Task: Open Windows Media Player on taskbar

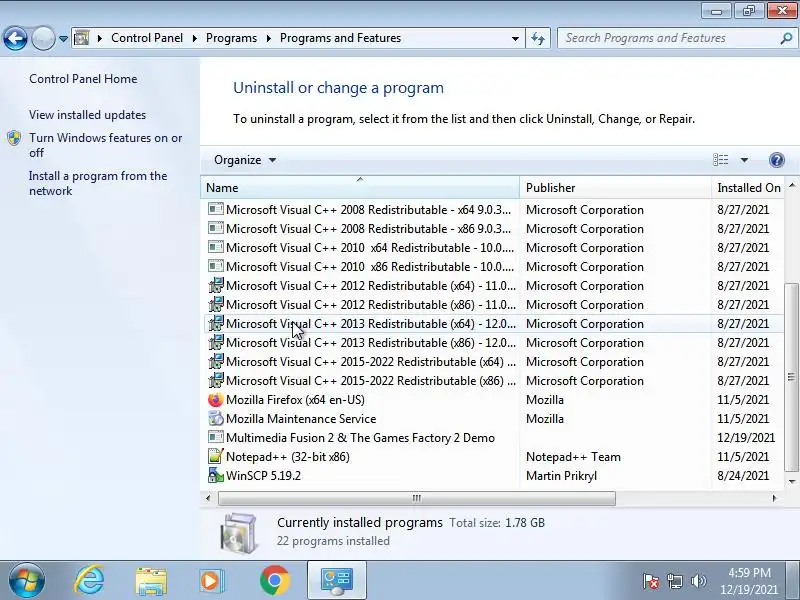Action: tap(212, 581)
